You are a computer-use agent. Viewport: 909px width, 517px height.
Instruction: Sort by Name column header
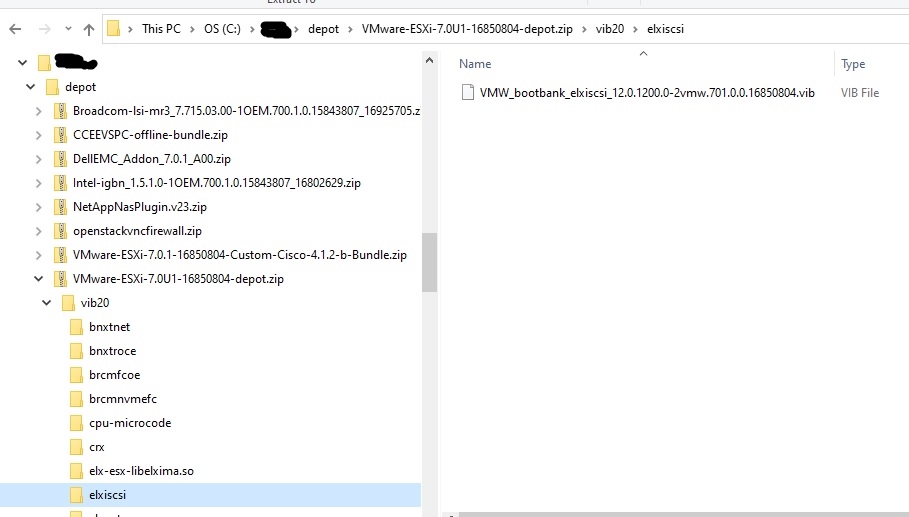(475, 64)
